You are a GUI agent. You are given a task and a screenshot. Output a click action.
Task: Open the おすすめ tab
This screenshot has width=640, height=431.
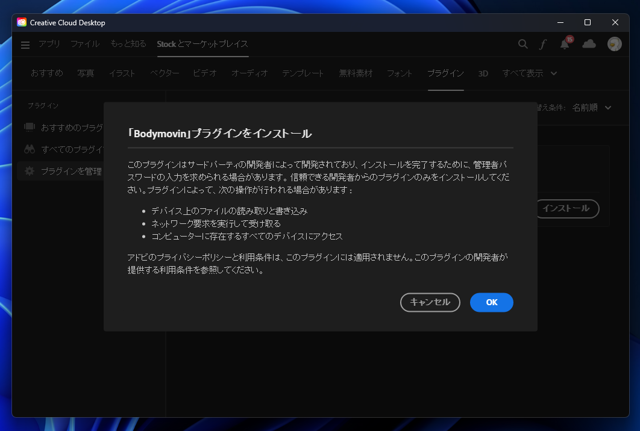[47, 73]
